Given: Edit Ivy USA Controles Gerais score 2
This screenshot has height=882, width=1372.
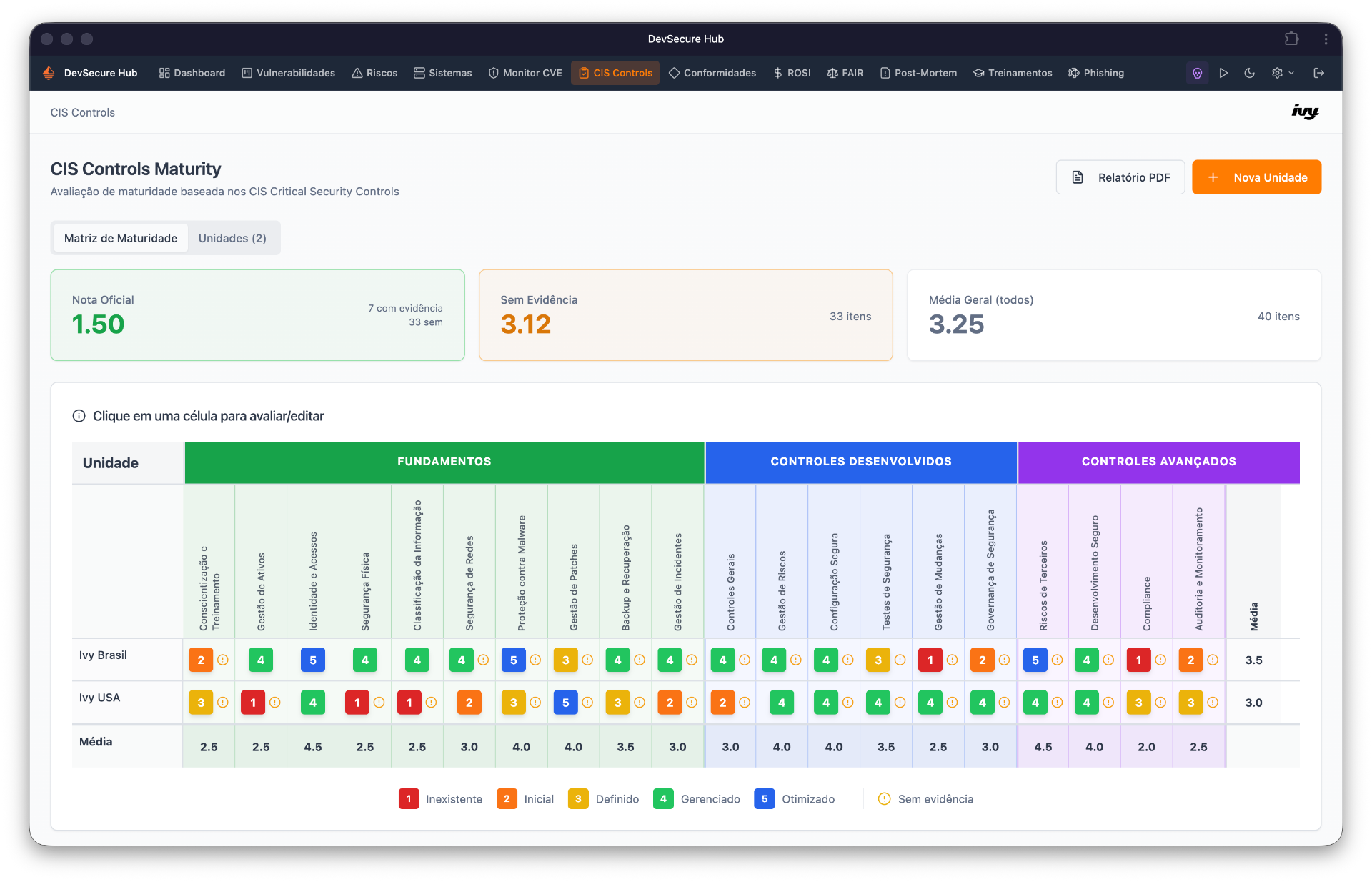Looking at the screenshot, I should [x=723, y=703].
